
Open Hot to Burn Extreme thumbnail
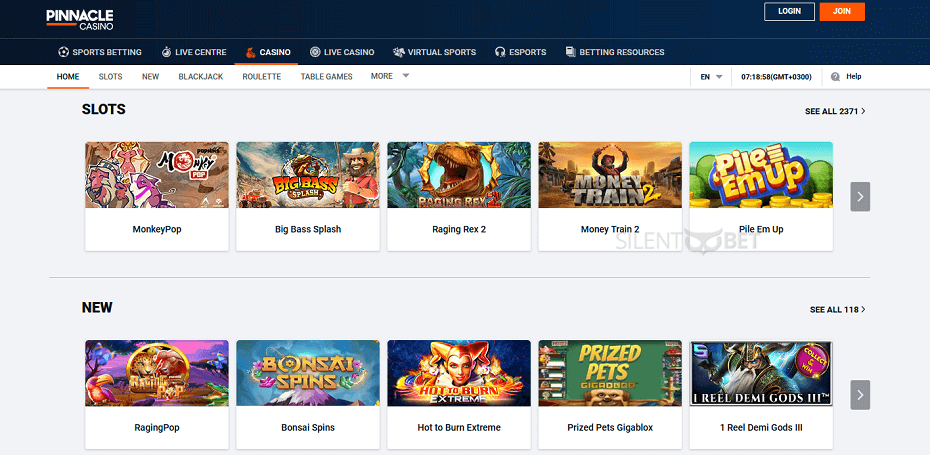(459, 373)
